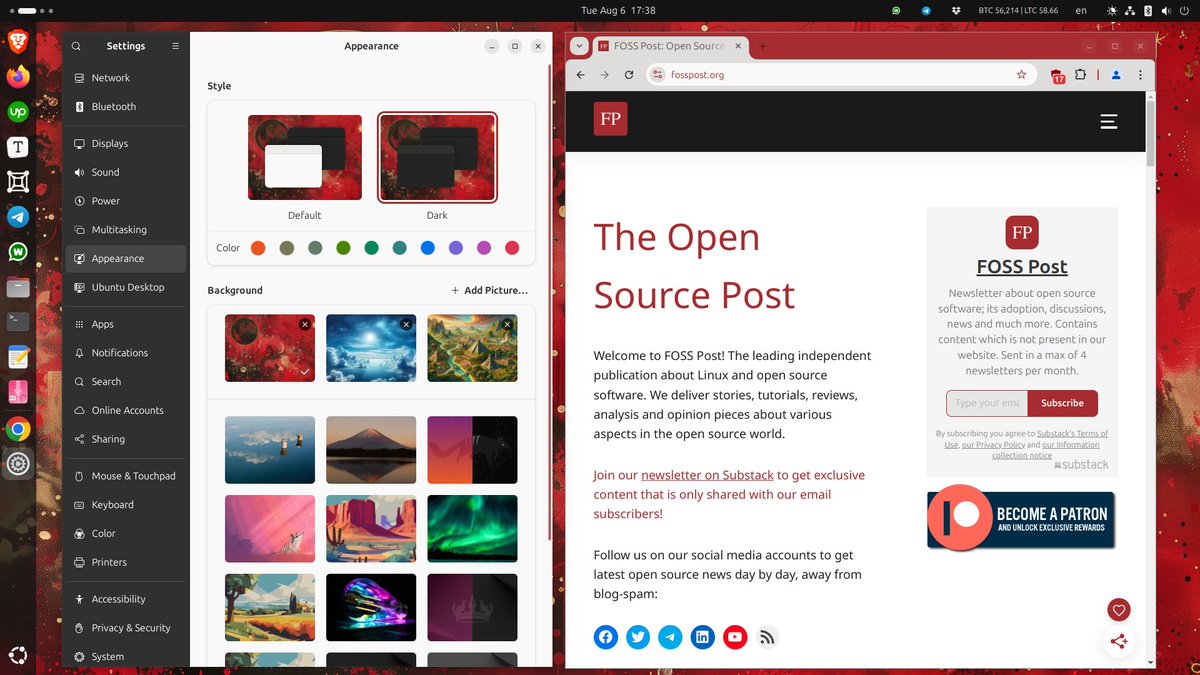Open FOSS Post sidebar title link
The height and width of the screenshot is (675, 1200).
point(1022,267)
